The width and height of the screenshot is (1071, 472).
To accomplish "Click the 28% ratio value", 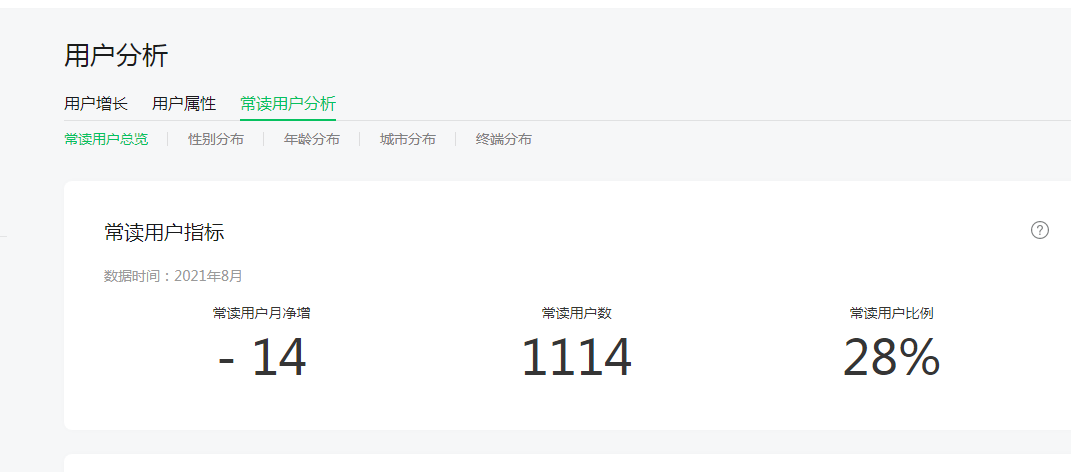I will click(x=891, y=358).
